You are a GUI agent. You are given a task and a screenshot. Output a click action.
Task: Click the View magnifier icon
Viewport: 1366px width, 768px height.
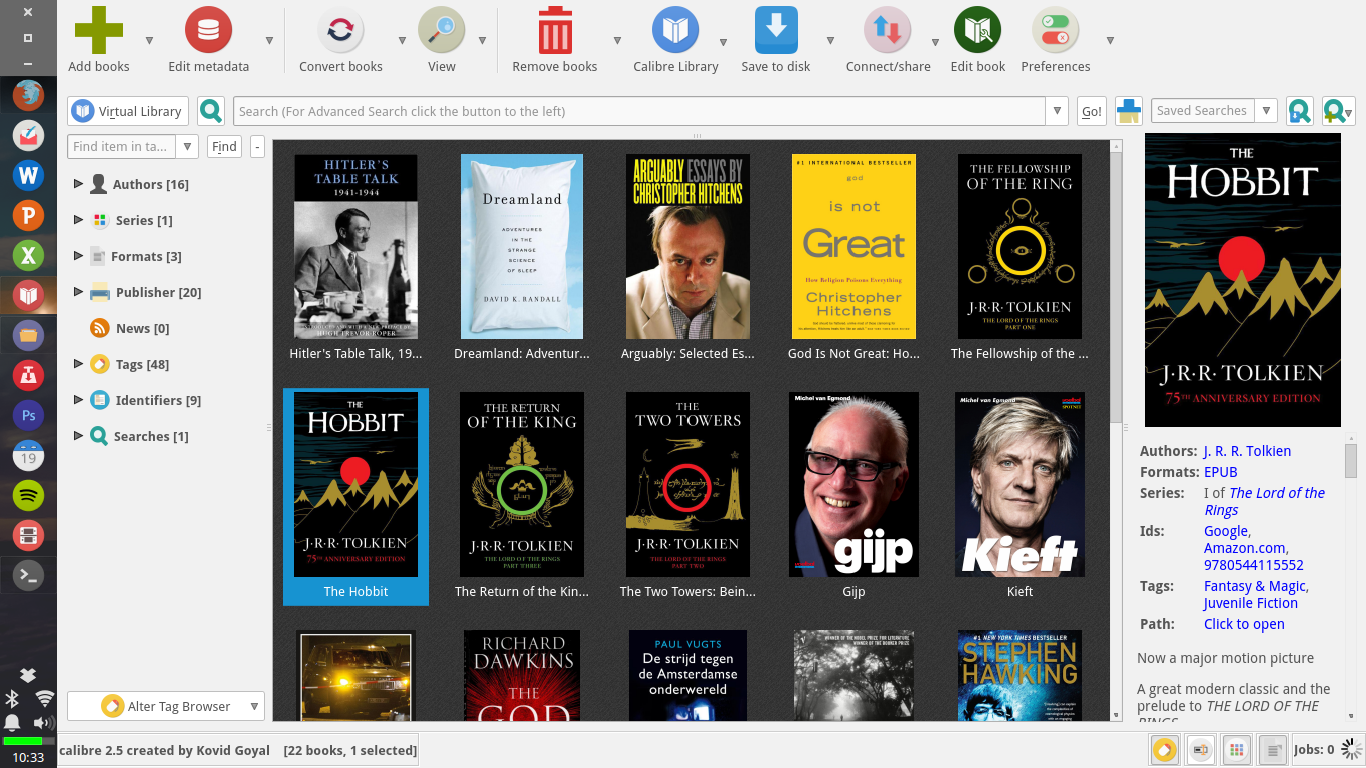[441, 30]
